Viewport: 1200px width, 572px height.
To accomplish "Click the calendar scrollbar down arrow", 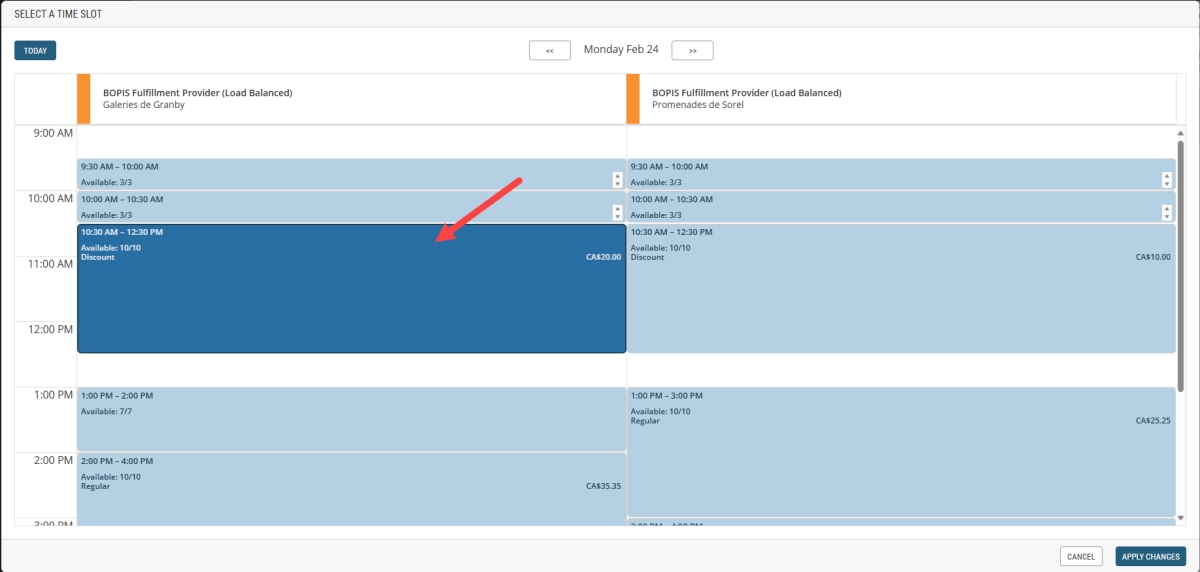I will coord(1180,518).
